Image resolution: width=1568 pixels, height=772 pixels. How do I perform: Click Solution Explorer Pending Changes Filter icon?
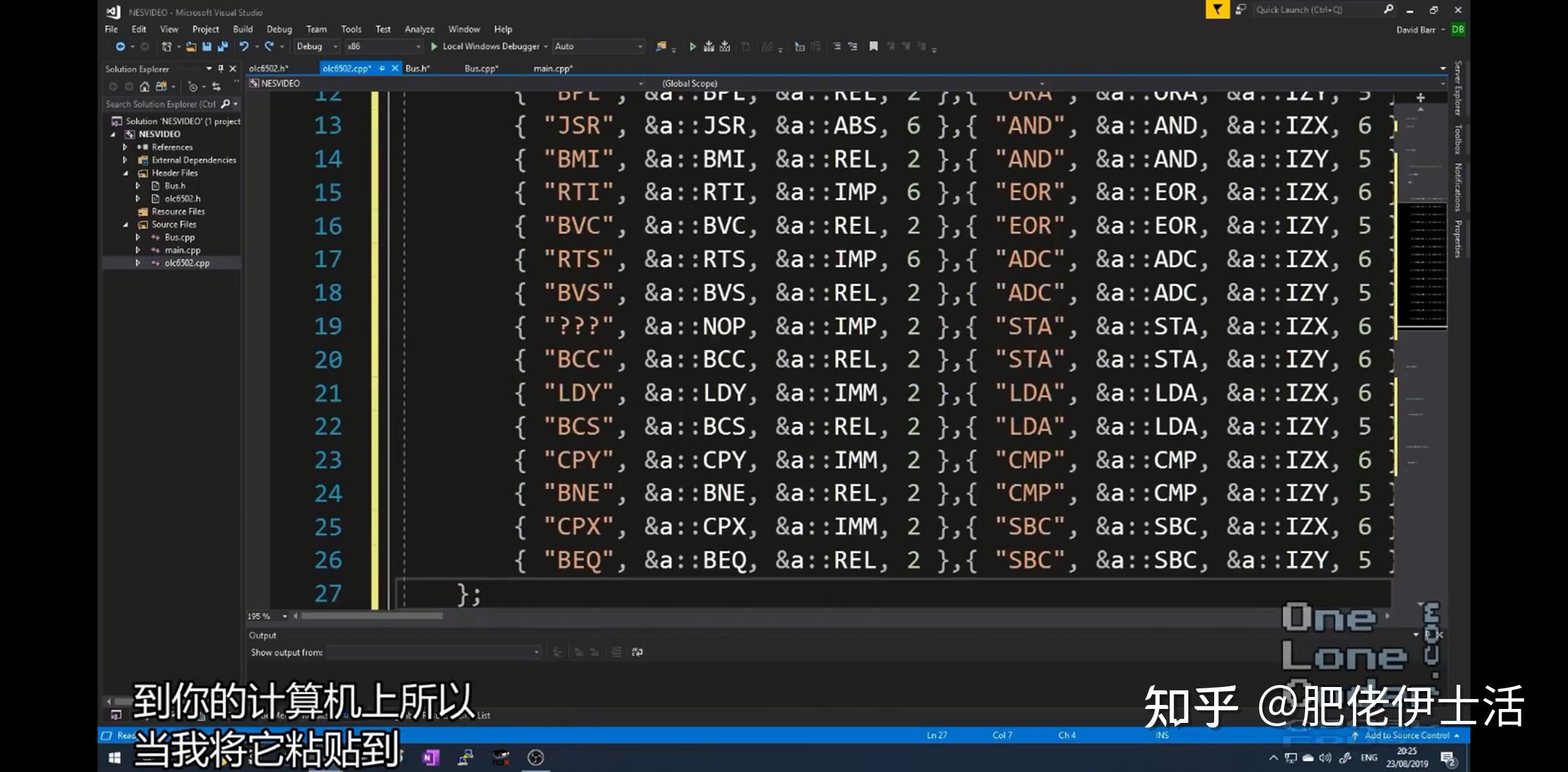pyautogui.click(x=193, y=86)
